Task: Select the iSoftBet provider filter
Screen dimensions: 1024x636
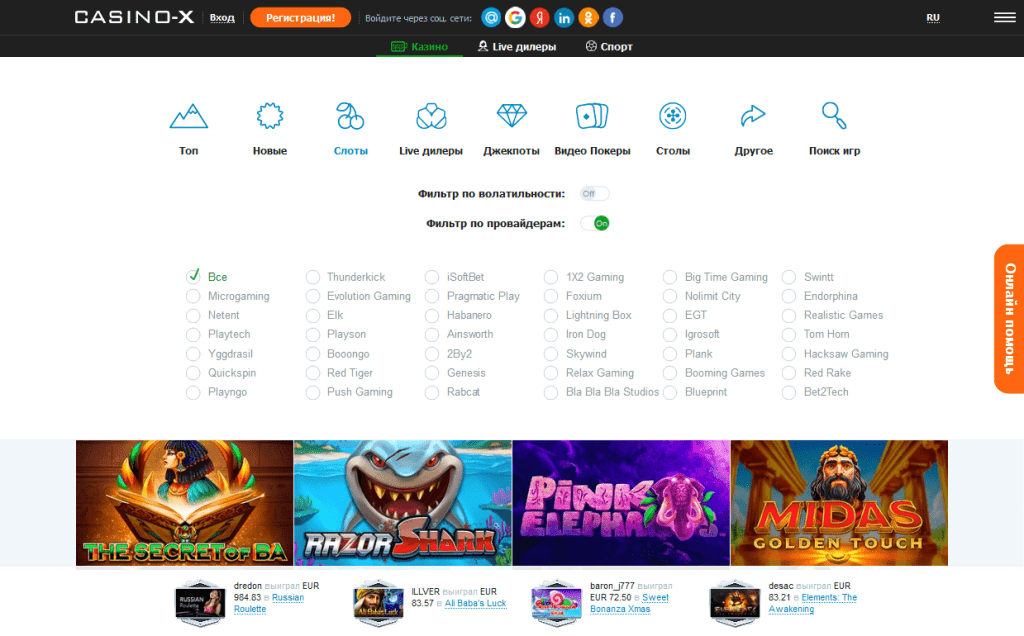Action: pyautogui.click(x=455, y=278)
